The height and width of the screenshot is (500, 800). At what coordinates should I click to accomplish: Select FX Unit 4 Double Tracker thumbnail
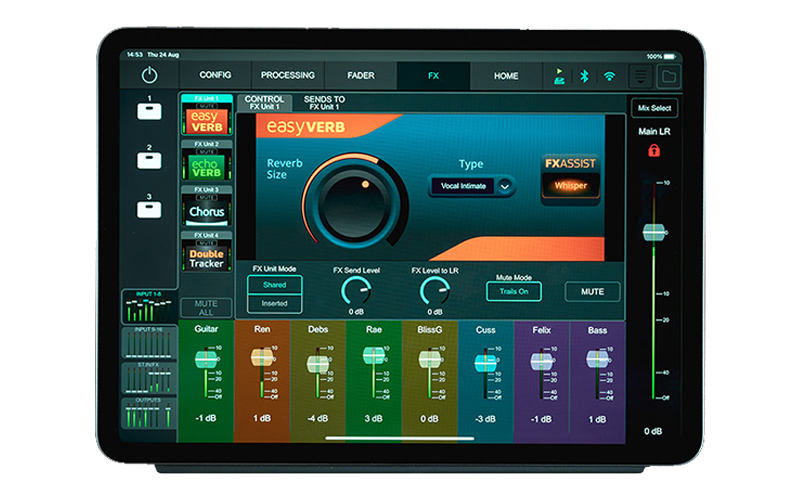[207, 252]
